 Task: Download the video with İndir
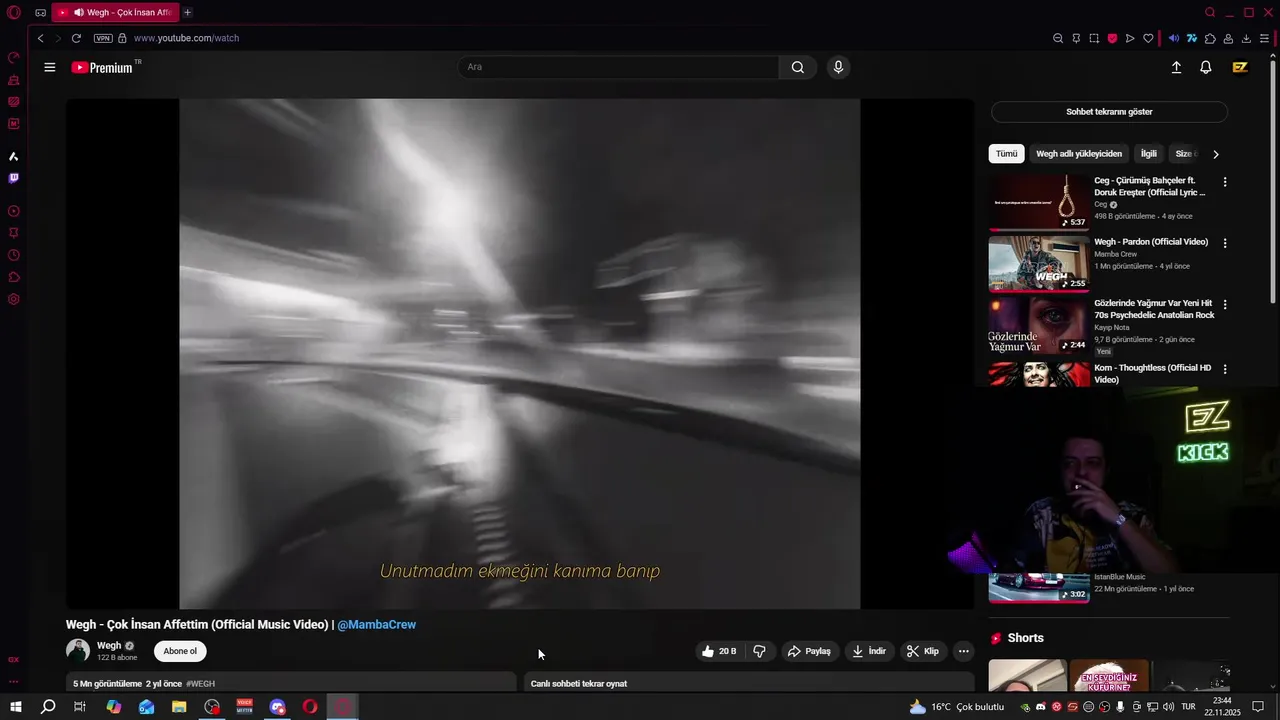coord(869,651)
